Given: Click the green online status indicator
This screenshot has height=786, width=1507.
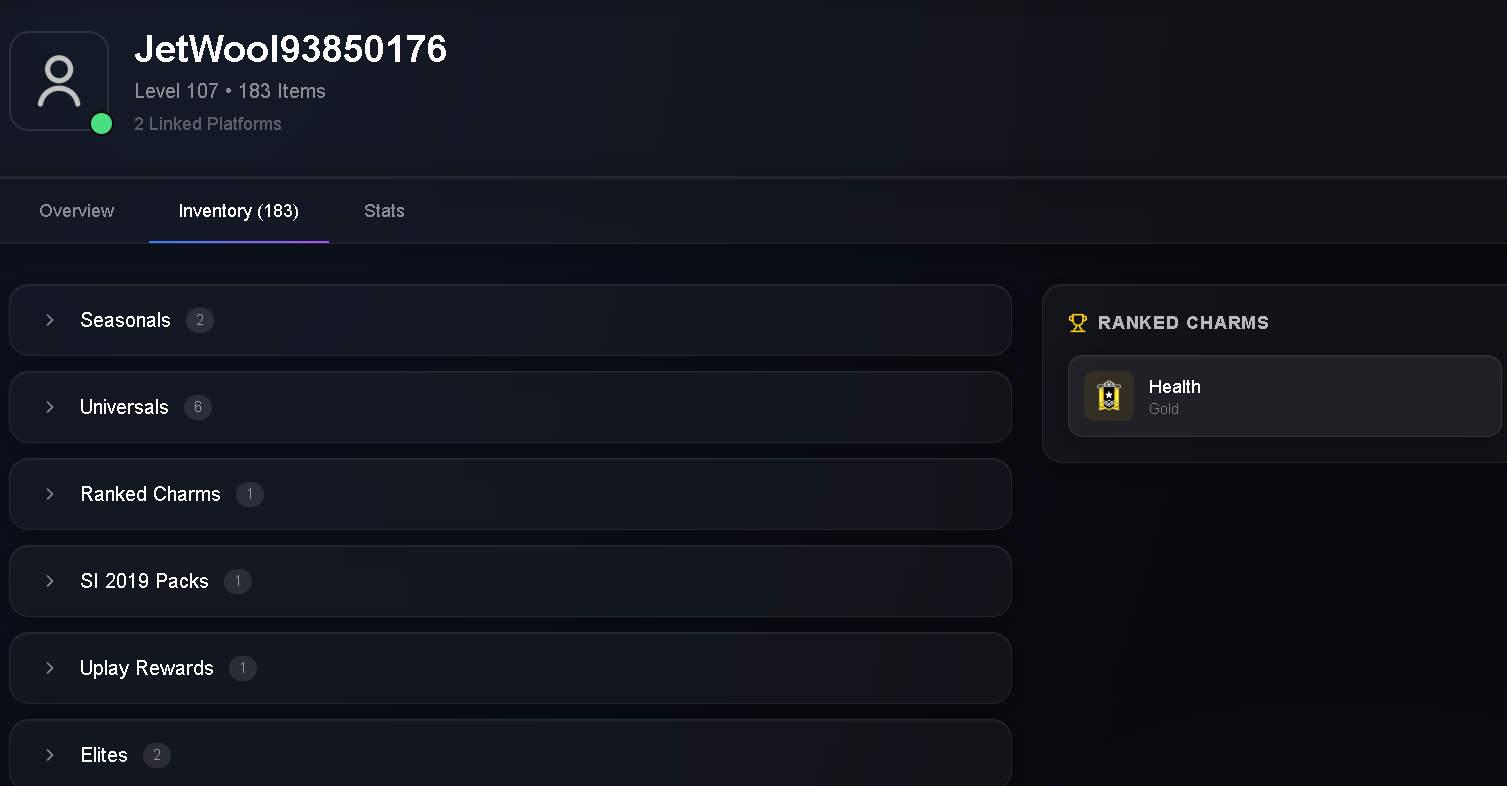Looking at the screenshot, I should (x=101, y=123).
